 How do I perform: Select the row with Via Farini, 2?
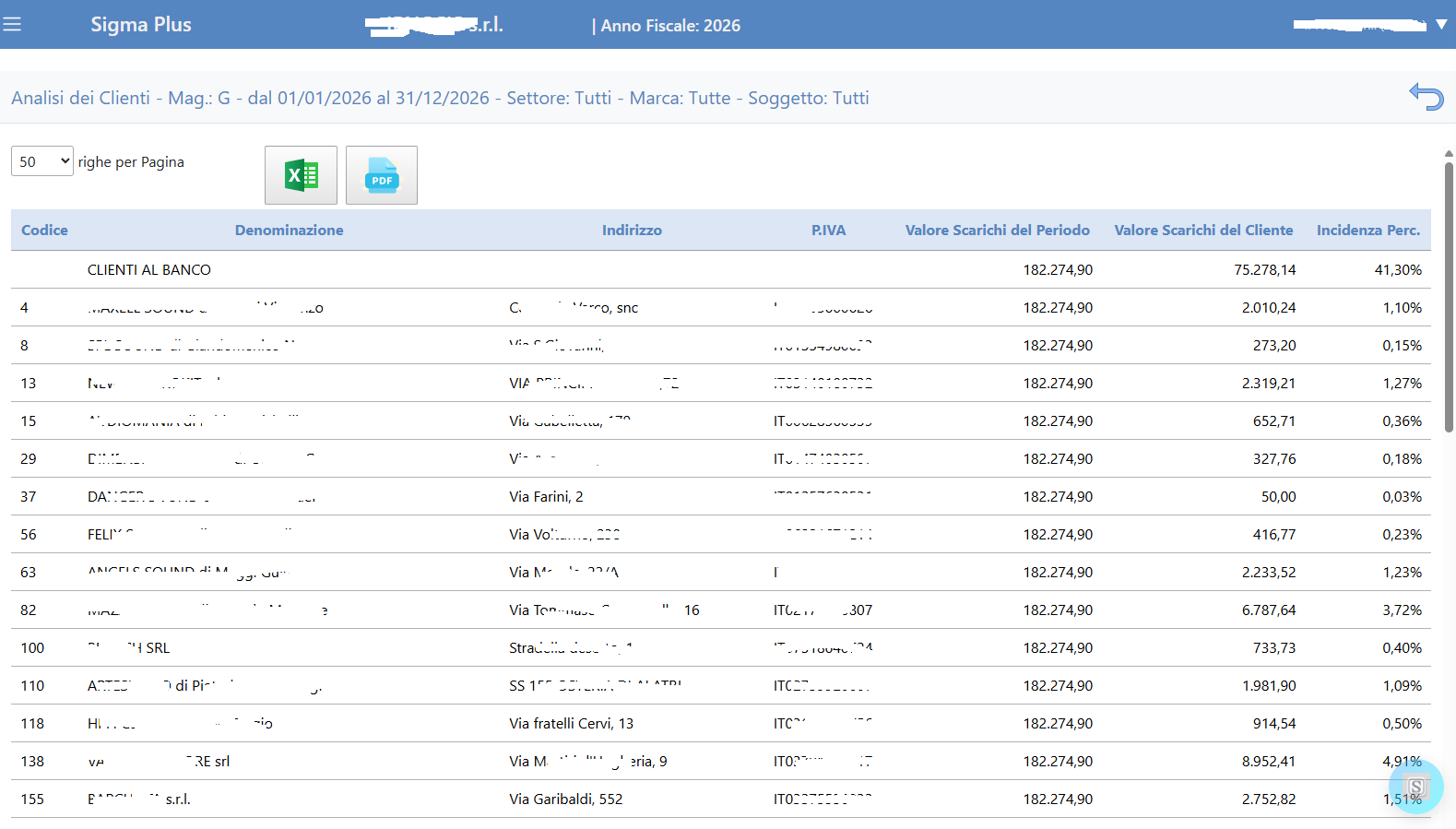tap(546, 497)
